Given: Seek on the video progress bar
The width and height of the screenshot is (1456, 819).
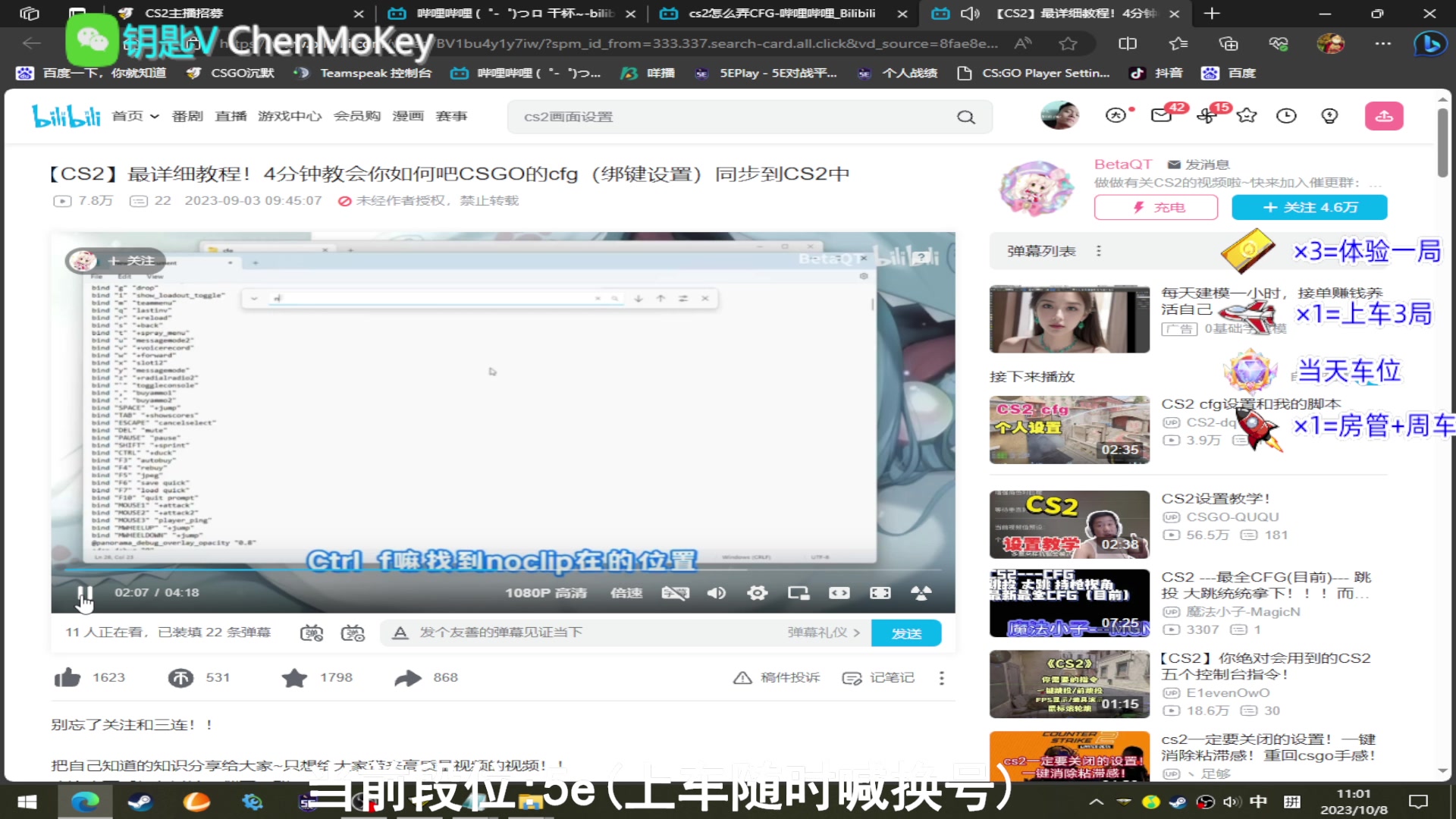Looking at the screenshot, I should coord(503,569).
